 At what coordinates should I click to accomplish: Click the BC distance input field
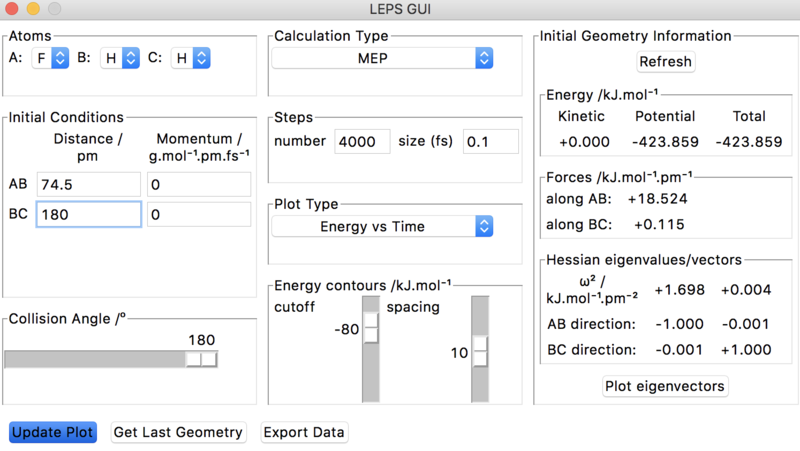point(89,215)
